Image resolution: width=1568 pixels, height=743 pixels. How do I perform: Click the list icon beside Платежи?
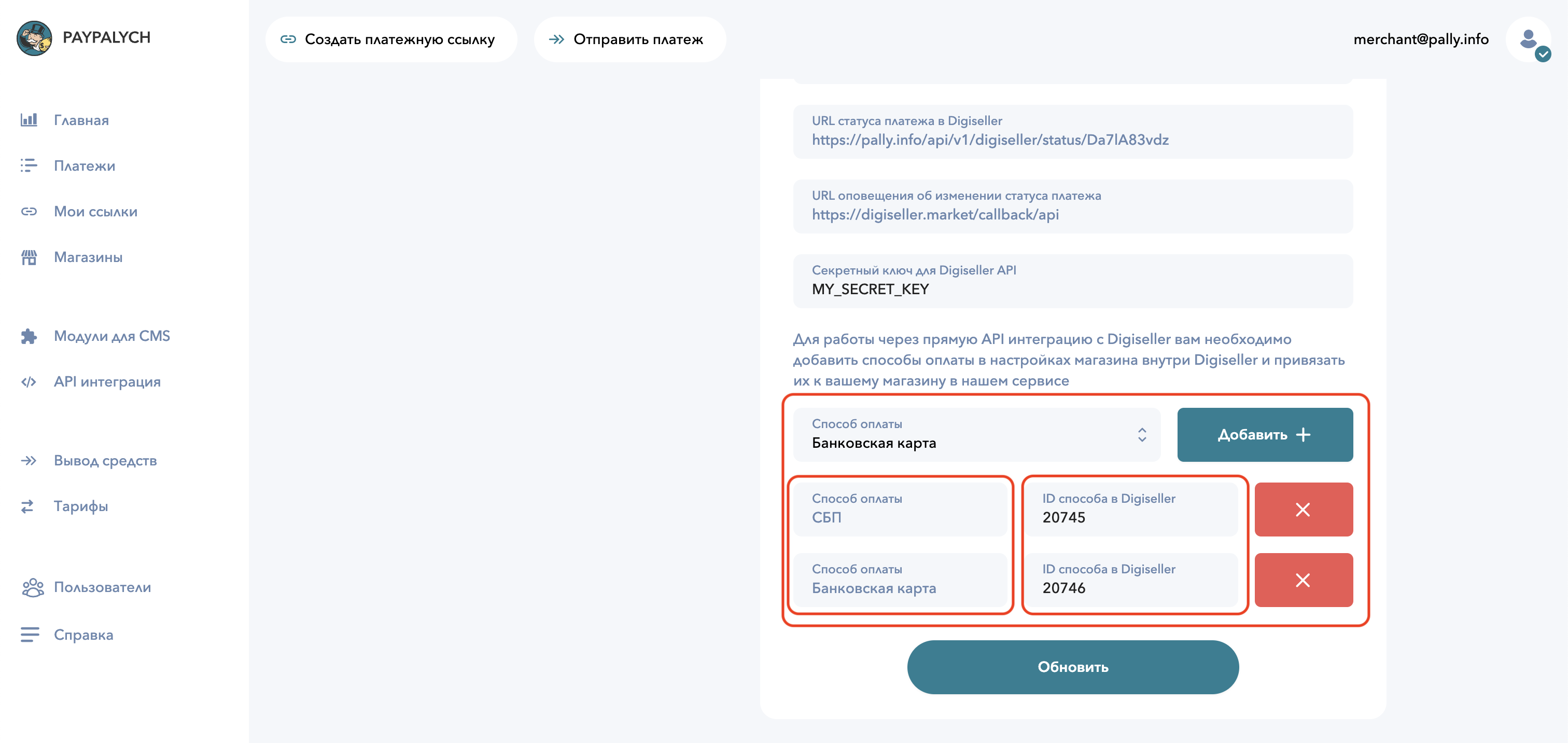pyautogui.click(x=29, y=166)
